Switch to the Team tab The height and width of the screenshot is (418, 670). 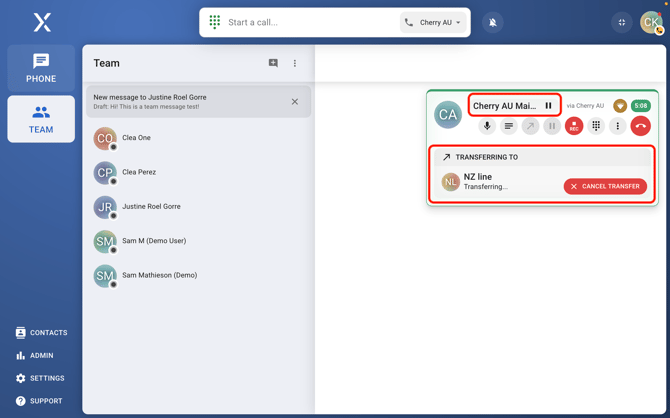click(x=41, y=119)
